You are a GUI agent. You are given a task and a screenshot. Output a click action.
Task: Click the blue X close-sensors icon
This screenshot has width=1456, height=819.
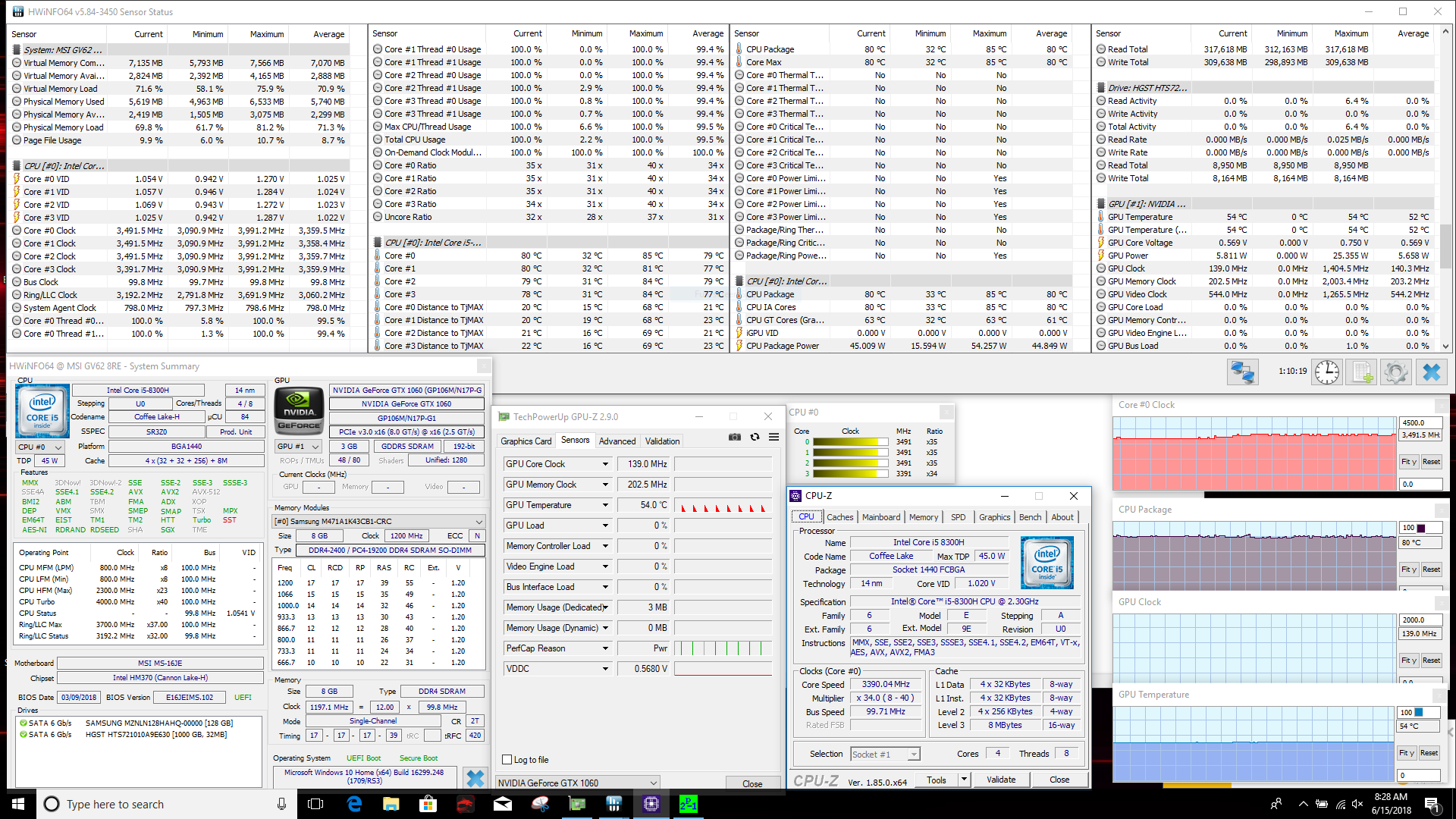tap(1431, 372)
